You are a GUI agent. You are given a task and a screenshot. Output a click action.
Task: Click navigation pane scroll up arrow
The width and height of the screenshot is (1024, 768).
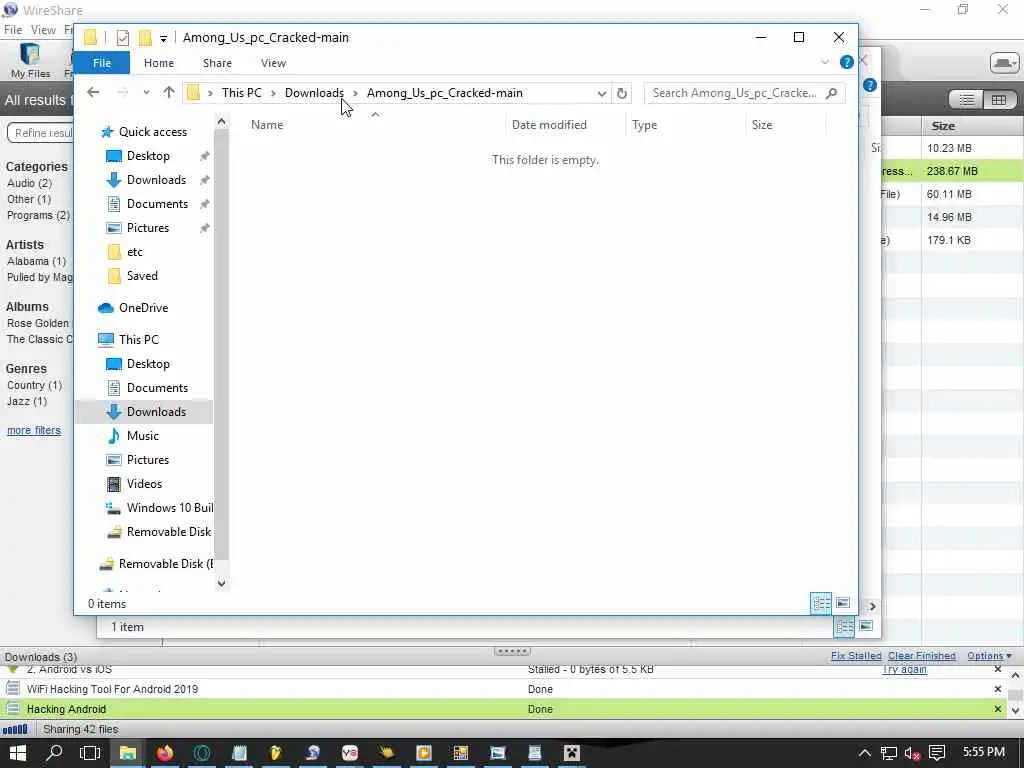click(x=221, y=121)
